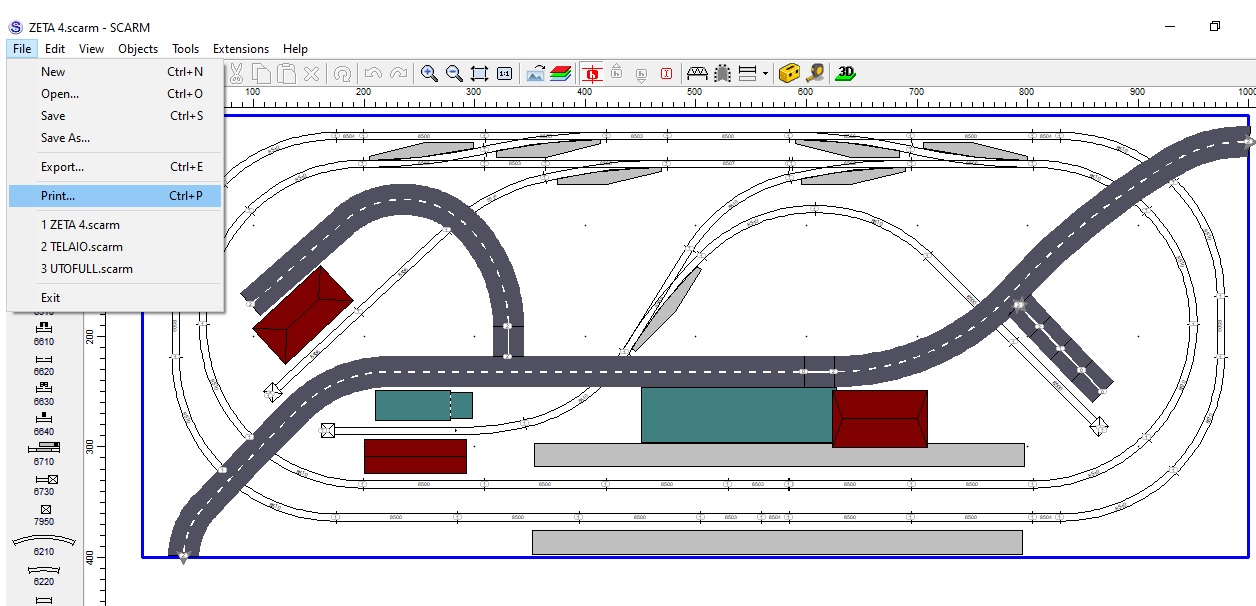Select curved track 6210 in library
The height and width of the screenshot is (606, 1256).
(x=44, y=543)
